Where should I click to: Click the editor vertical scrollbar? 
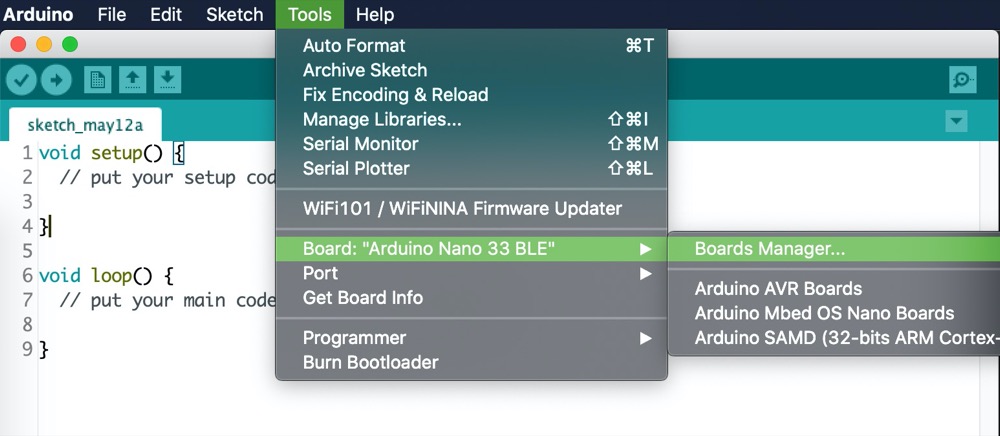(989, 288)
